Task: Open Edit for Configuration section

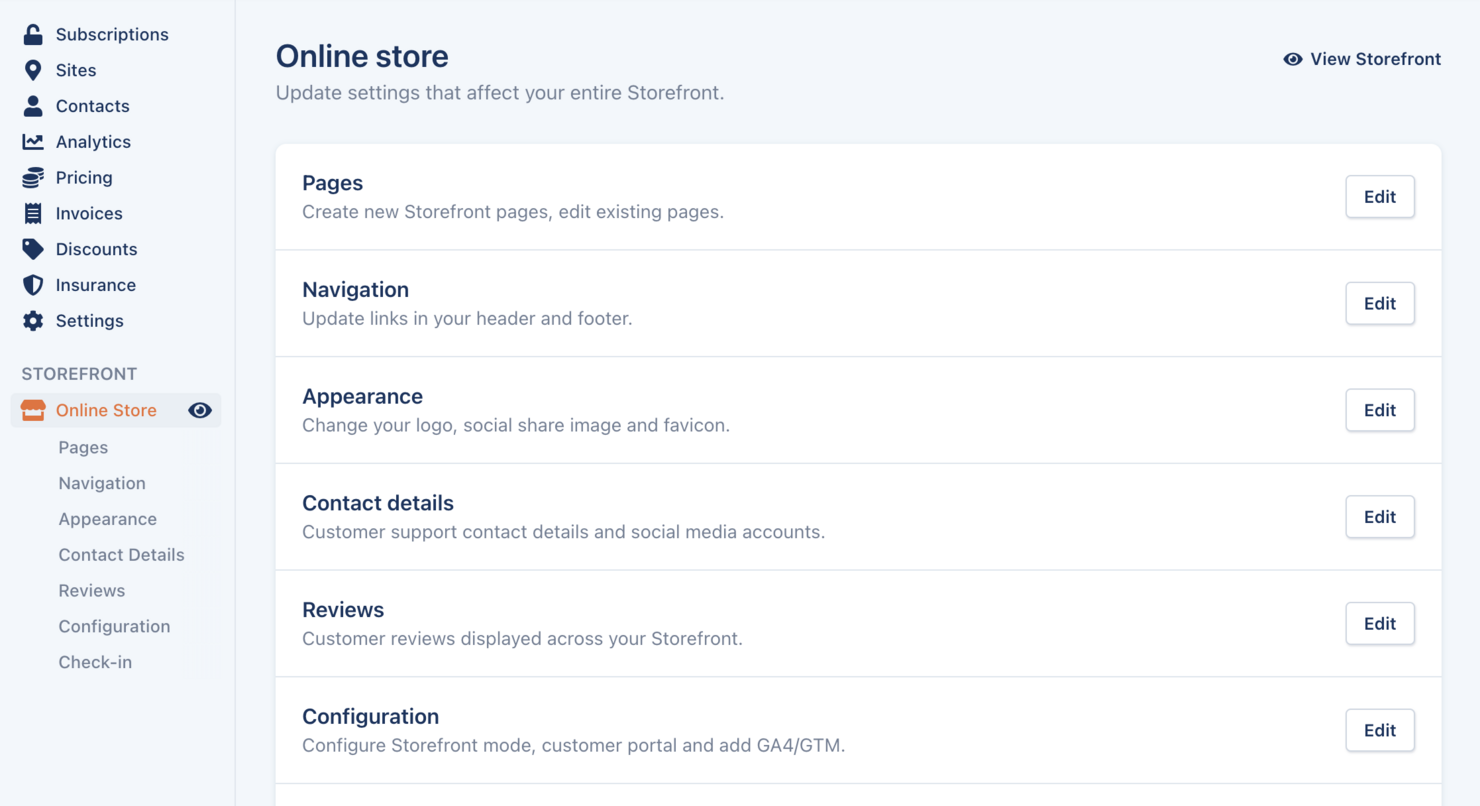Action: point(1379,730)
